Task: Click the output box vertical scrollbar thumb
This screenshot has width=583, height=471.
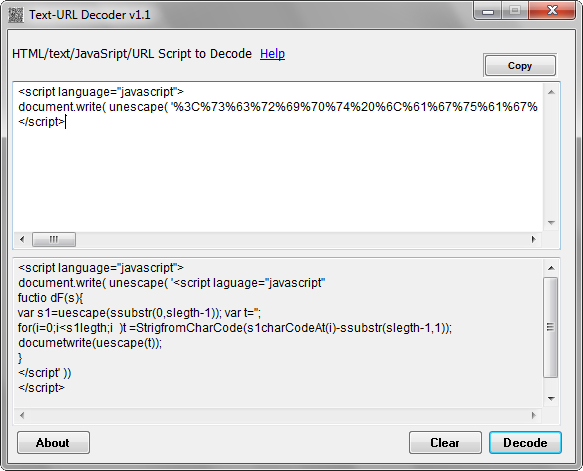Action: (551, 327)
